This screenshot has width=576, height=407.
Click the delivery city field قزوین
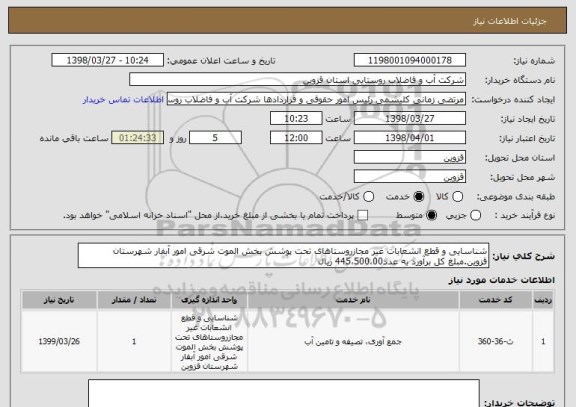(410, 177)
